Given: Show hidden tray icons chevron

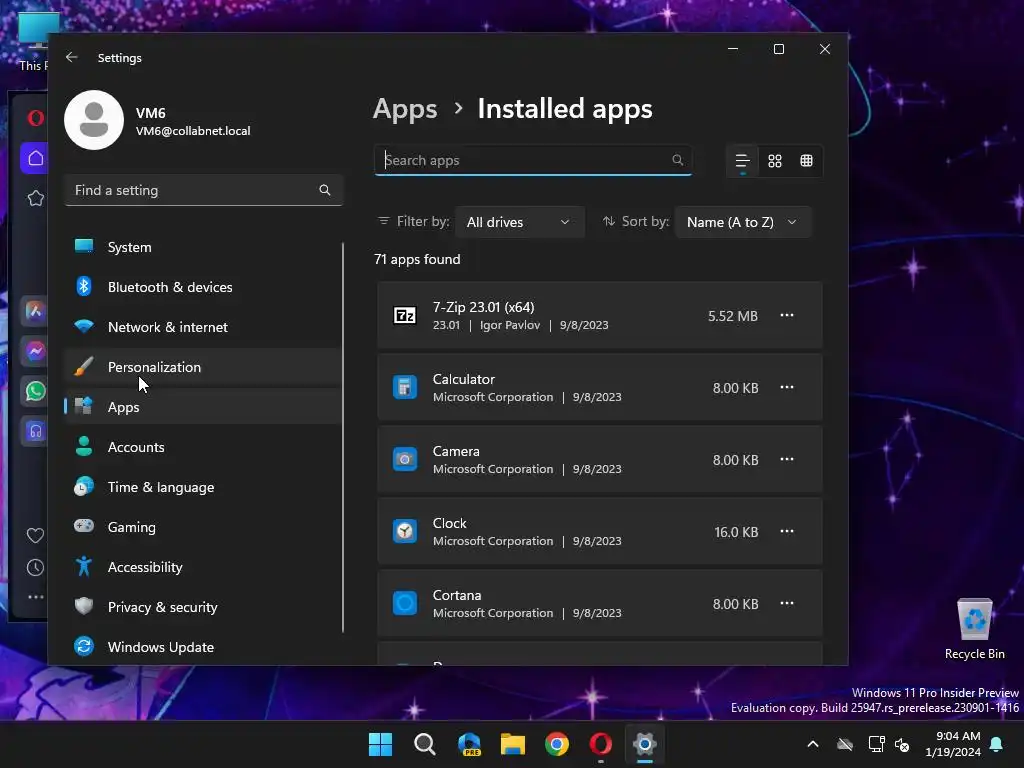Looking at the screenshot, I should [812, 744].
